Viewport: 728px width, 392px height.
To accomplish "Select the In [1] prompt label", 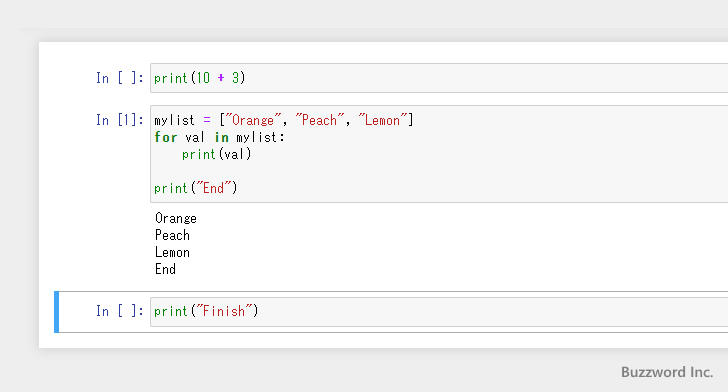I will pos(120,120).
